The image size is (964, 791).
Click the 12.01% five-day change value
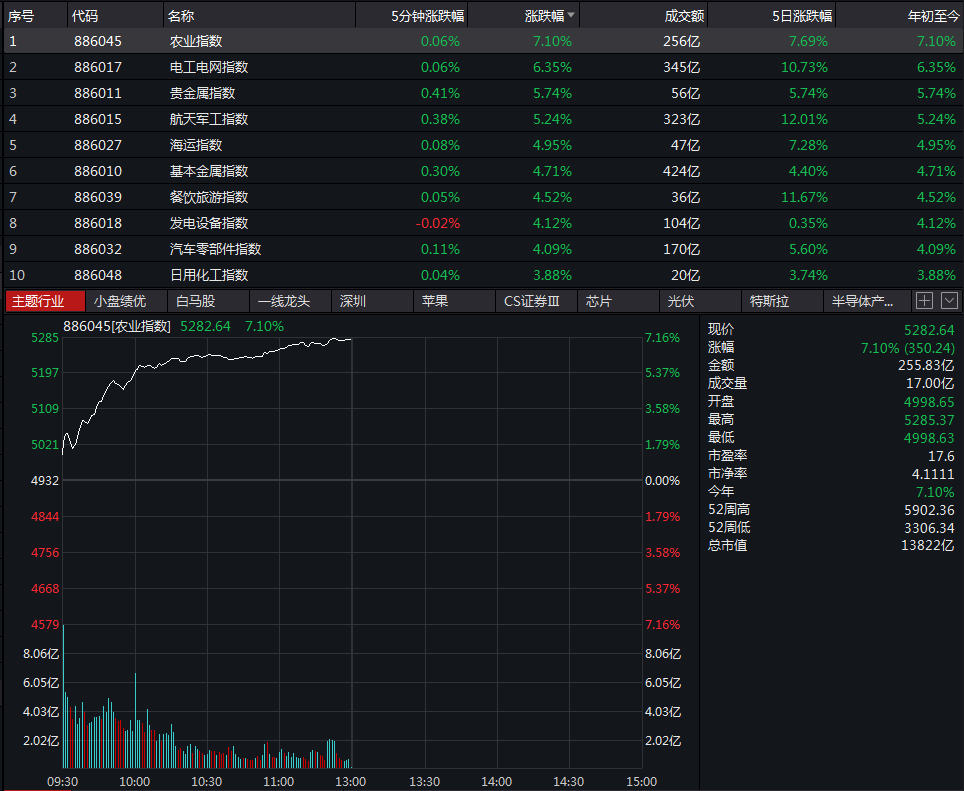(x=804, y=119)
